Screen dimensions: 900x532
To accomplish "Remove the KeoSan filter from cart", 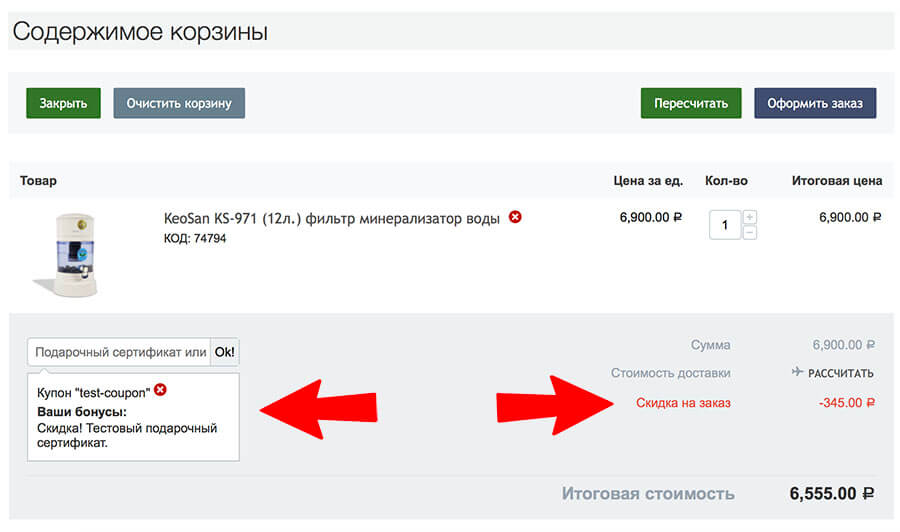I will point(515,217).
